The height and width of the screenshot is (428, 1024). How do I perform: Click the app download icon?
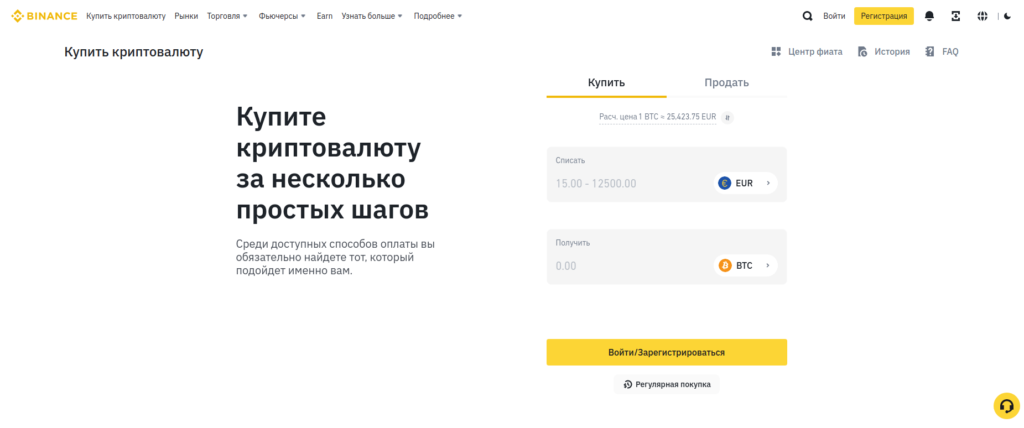coord(955,16)
